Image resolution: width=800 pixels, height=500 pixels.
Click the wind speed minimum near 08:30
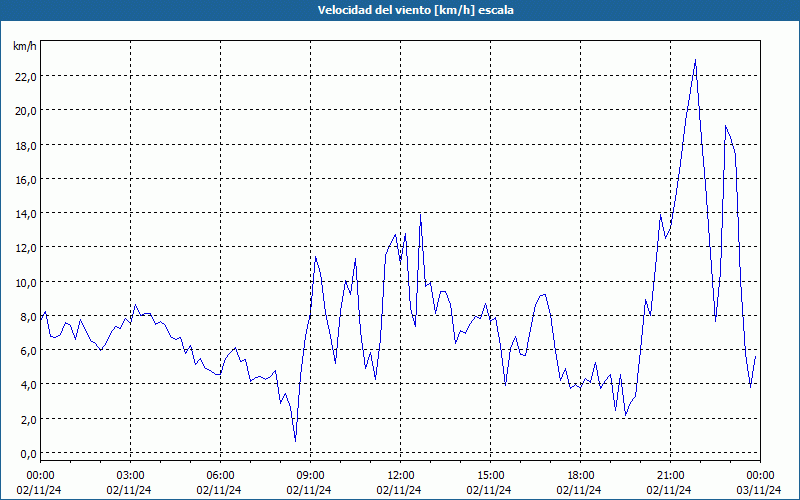[x=295, y=440]
